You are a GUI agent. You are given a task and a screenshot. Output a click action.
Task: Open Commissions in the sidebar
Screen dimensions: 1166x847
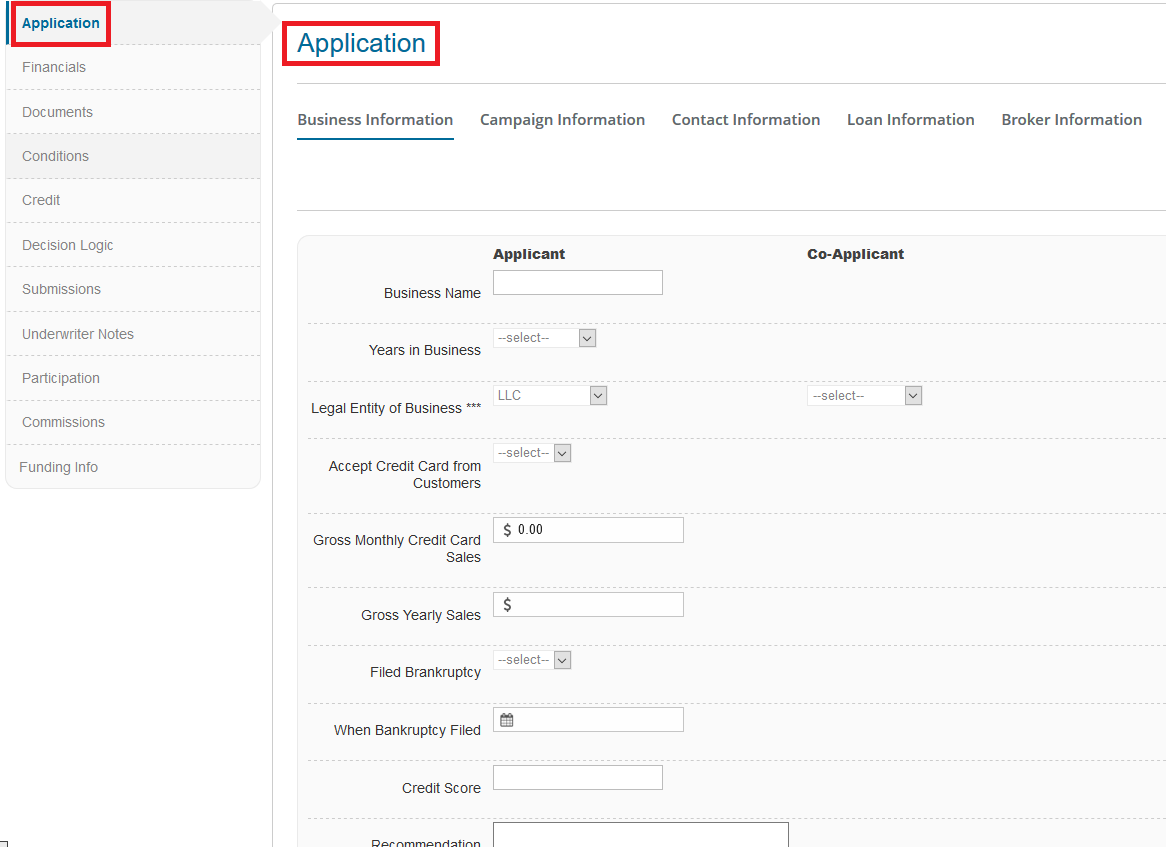tap(63, 422)
